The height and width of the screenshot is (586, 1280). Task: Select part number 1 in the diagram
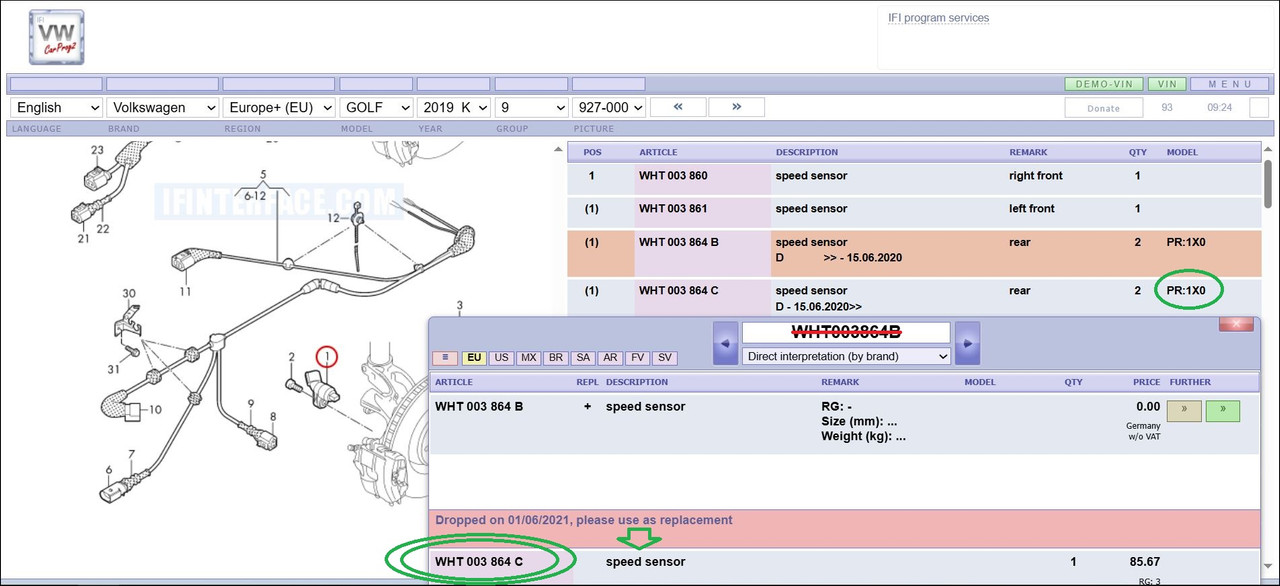tap(326, 356)
